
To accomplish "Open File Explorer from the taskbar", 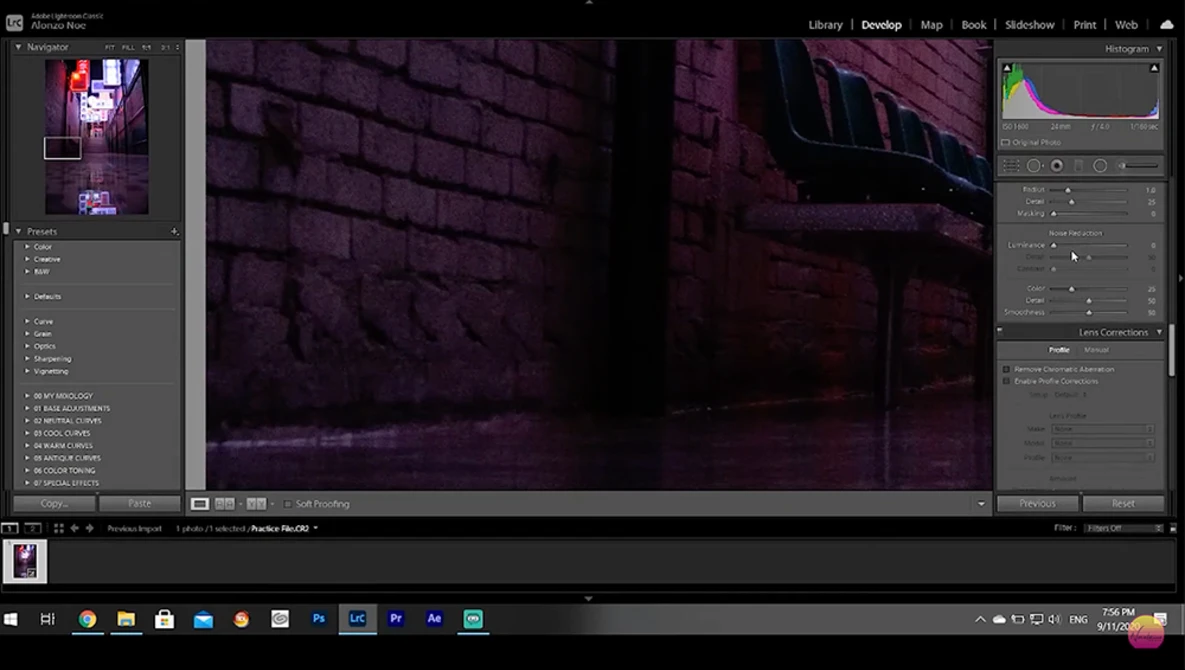I will 125,619.
